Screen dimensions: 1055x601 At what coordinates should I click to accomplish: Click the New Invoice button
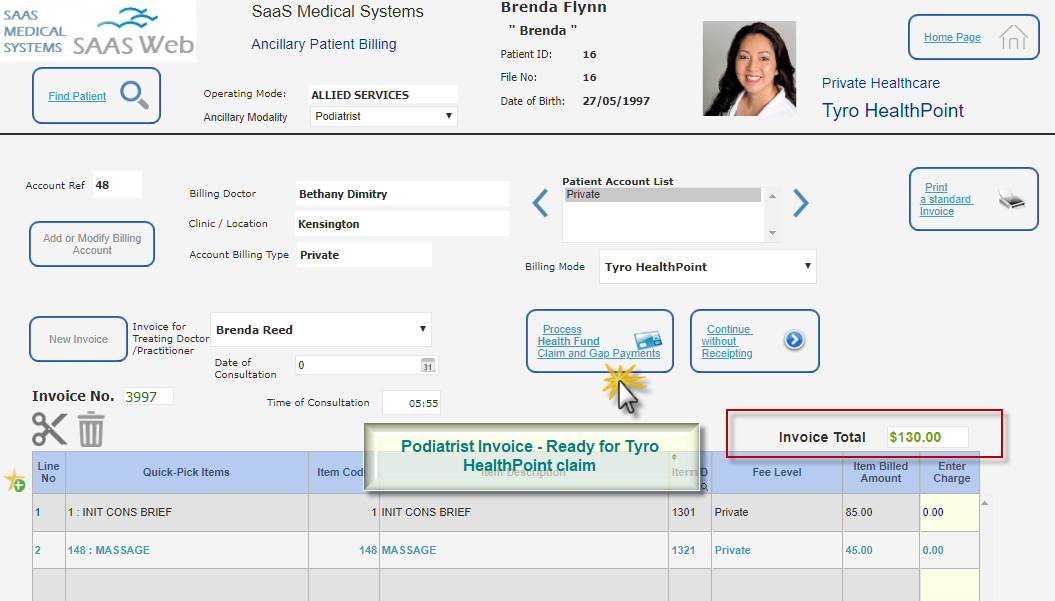(78, 339)
